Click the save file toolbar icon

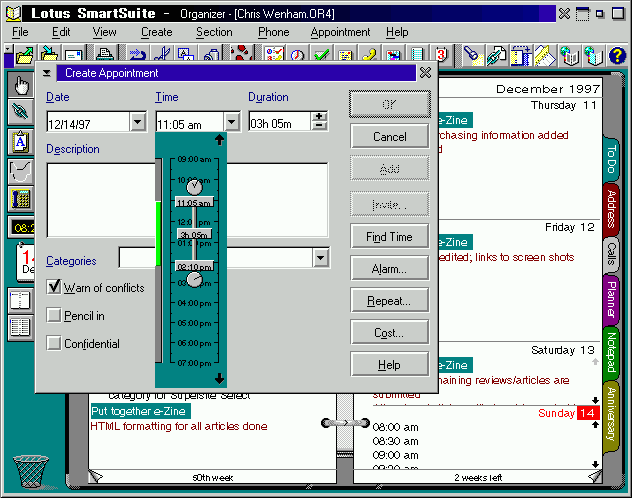click(48, 55)
